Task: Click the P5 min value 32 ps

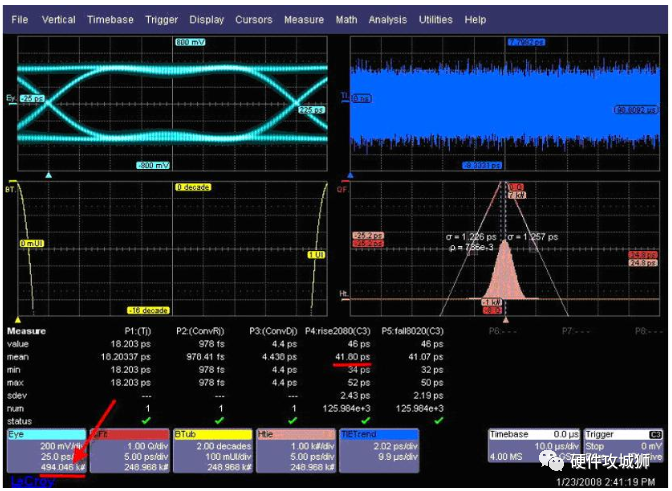Action: point(432,370)
